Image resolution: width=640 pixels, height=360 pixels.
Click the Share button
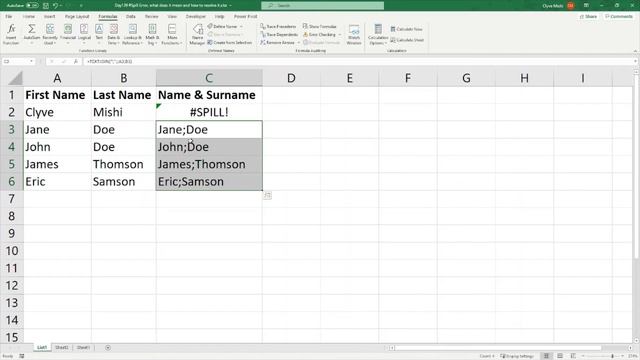click(x=588, y=16)
